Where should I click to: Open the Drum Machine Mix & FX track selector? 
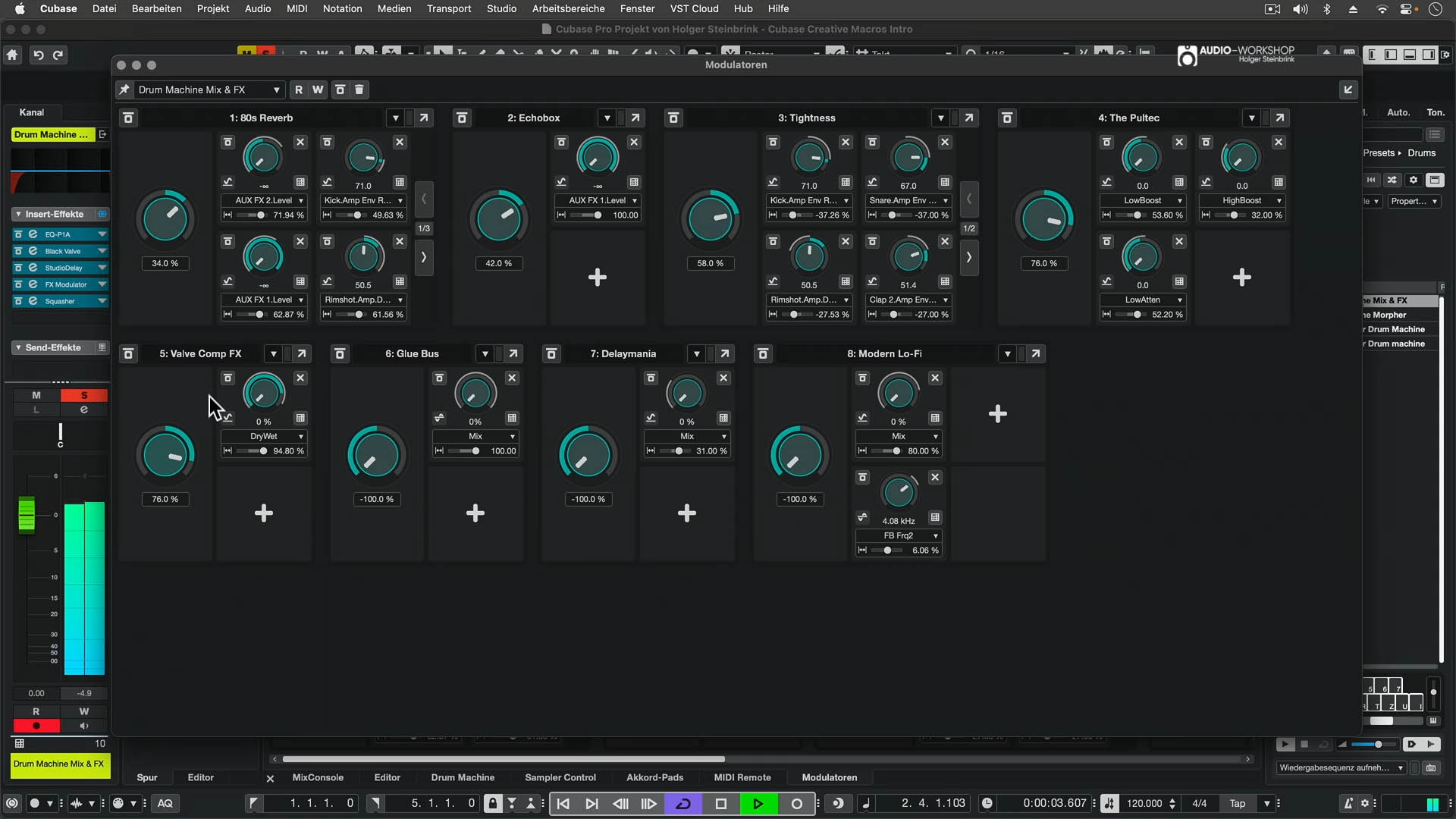209,89
